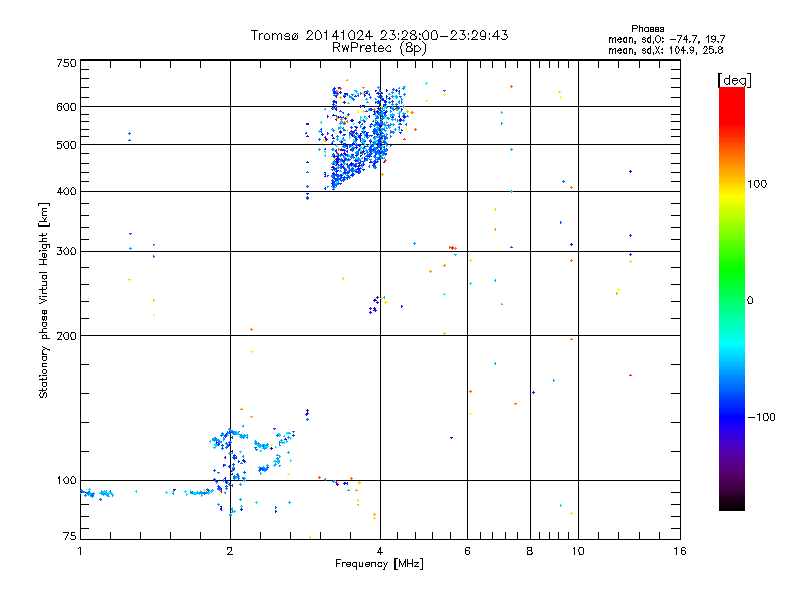Click the '[deg]' colorbar unit label

[x=735, y=80]
